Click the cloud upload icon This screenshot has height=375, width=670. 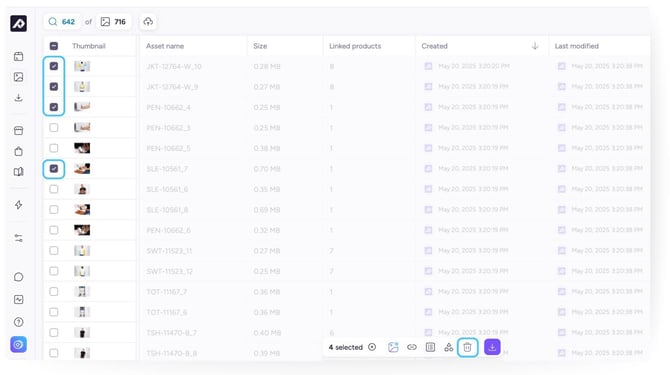click(x=148, y=22)
